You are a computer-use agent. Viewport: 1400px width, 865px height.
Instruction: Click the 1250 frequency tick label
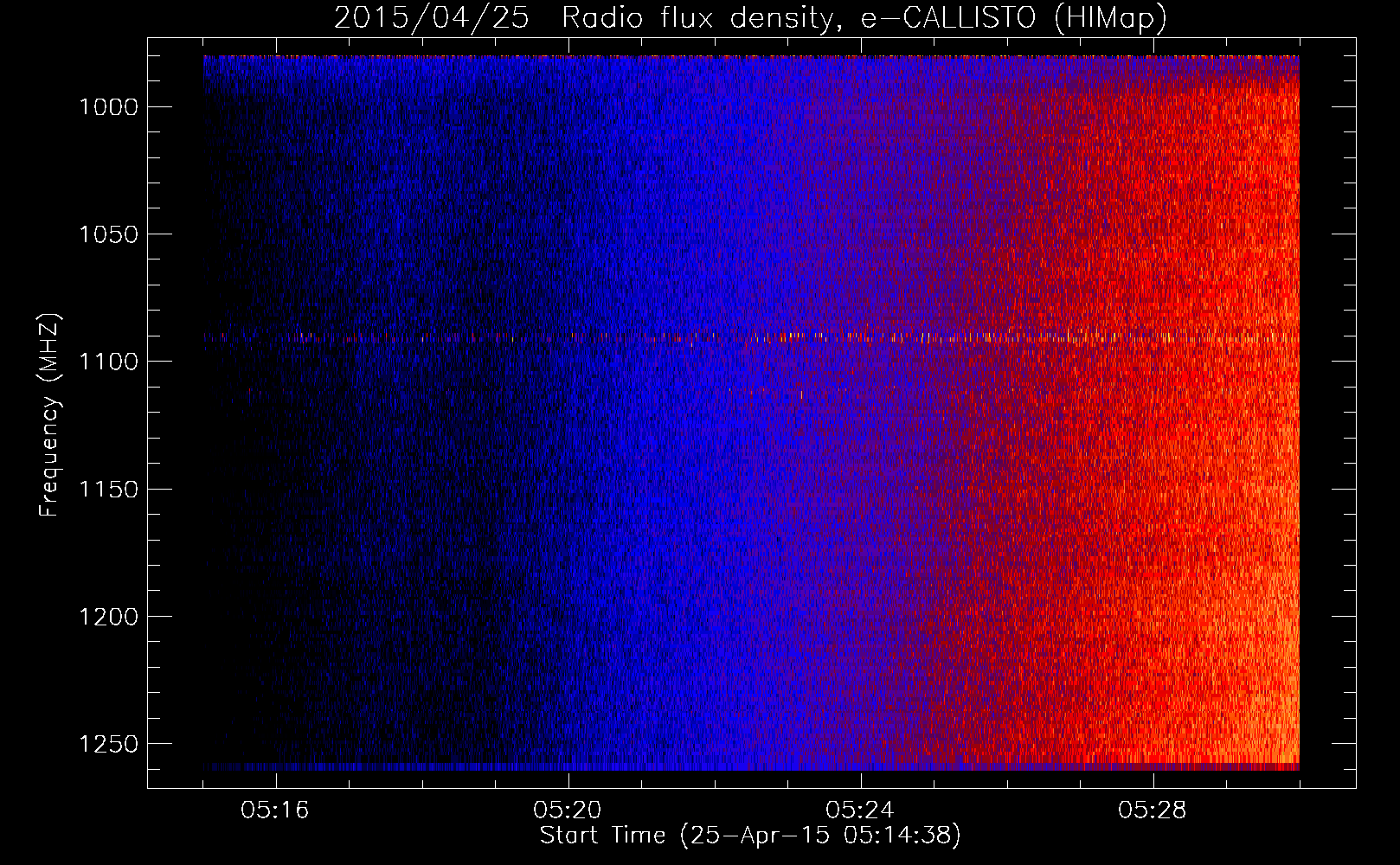click(108, 744)
